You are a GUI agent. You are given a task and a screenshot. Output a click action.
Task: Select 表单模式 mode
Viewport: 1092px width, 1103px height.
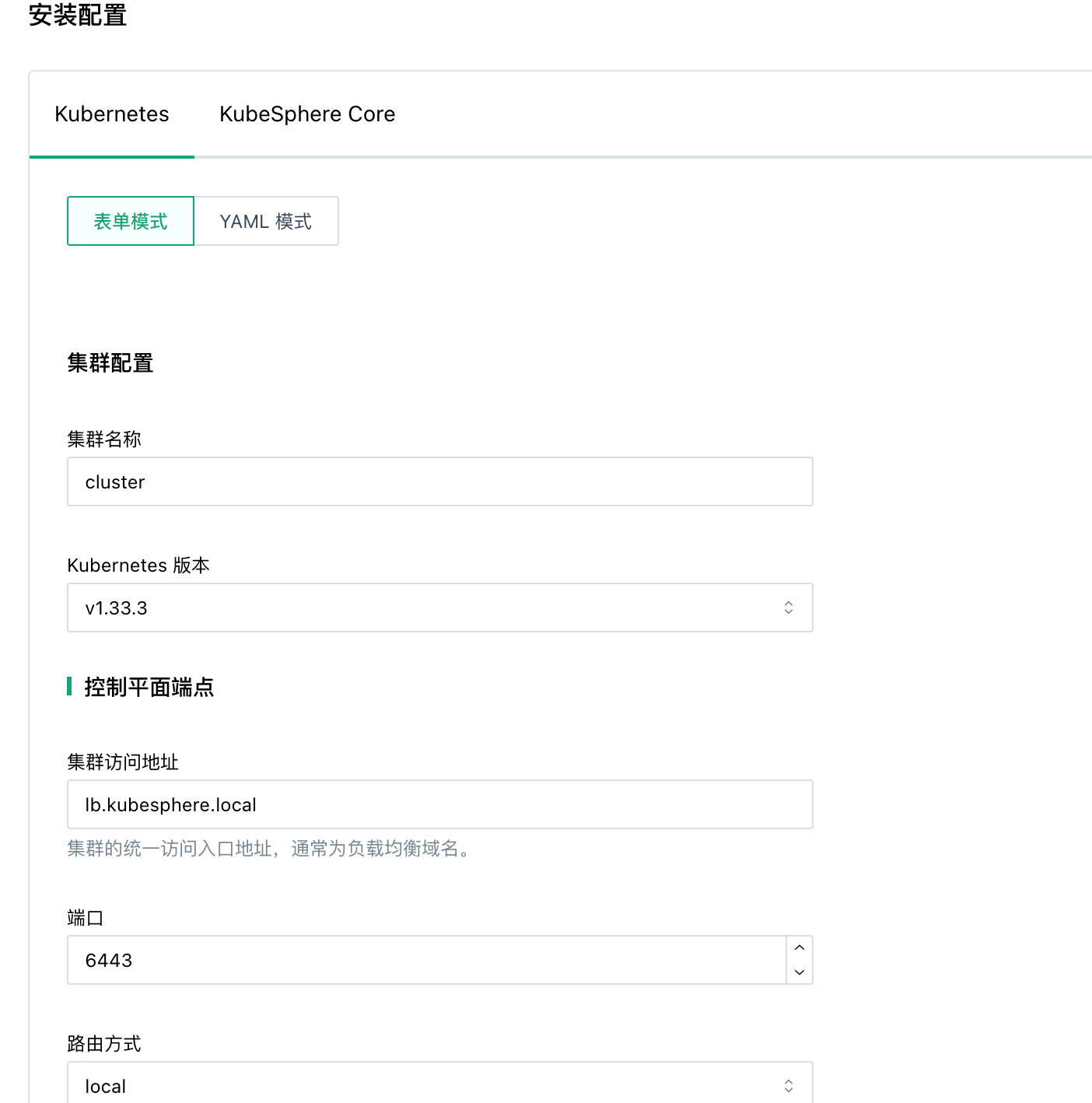(x=130, y=221)
